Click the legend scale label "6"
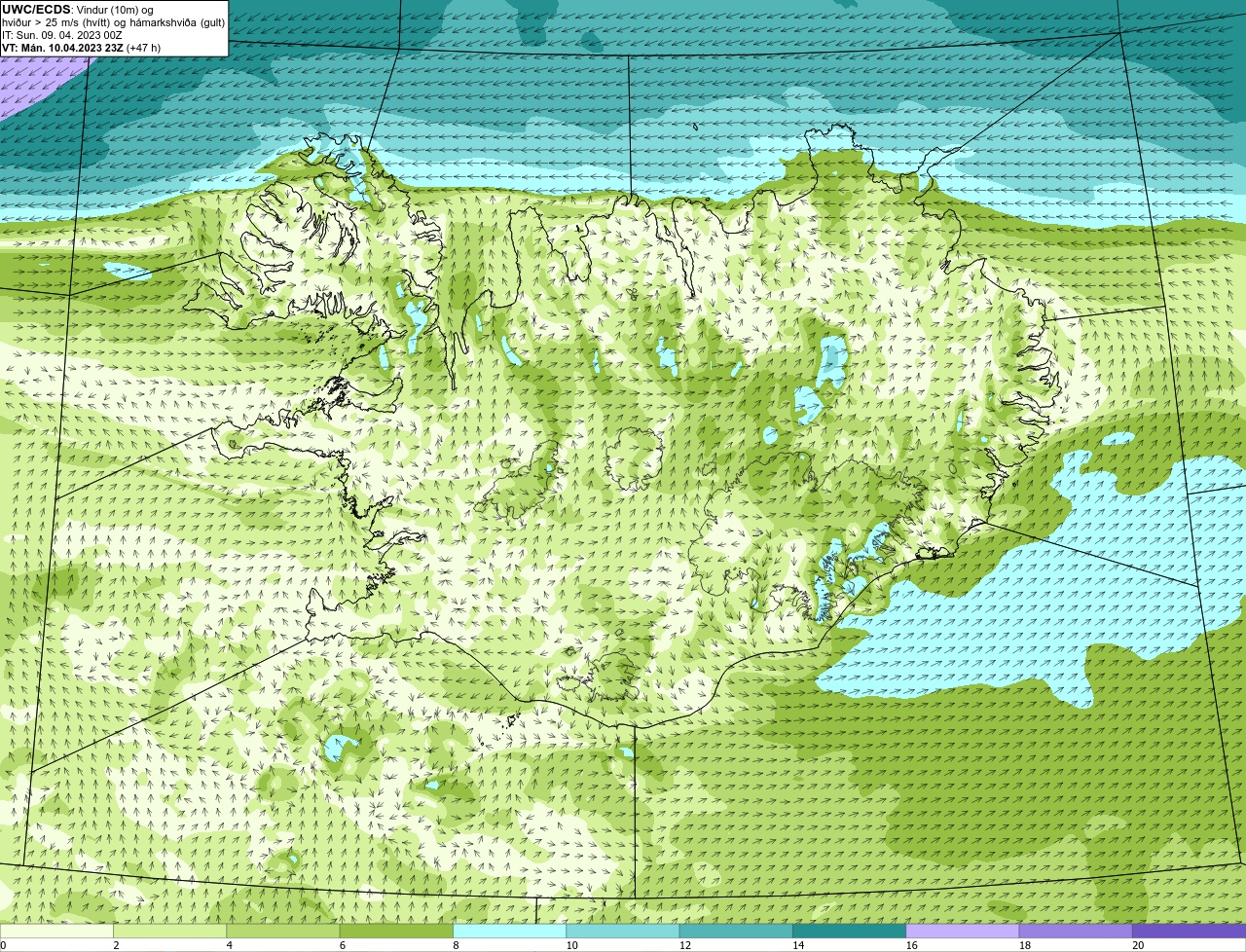The image size is (1246, 952). click(x=342, y=945)
